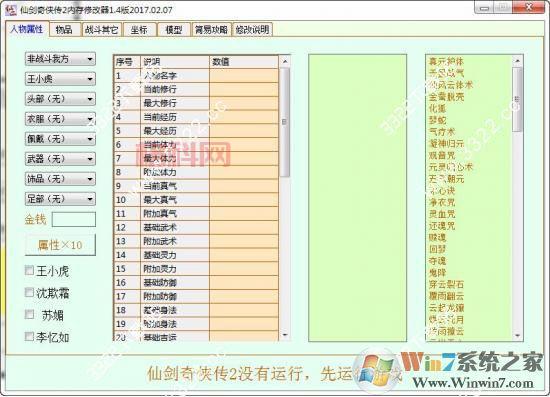This screenshot has width=550, height=397.
Task: Click the app icon in title bar
Action: pyautogui.click(x=11, y=9)
